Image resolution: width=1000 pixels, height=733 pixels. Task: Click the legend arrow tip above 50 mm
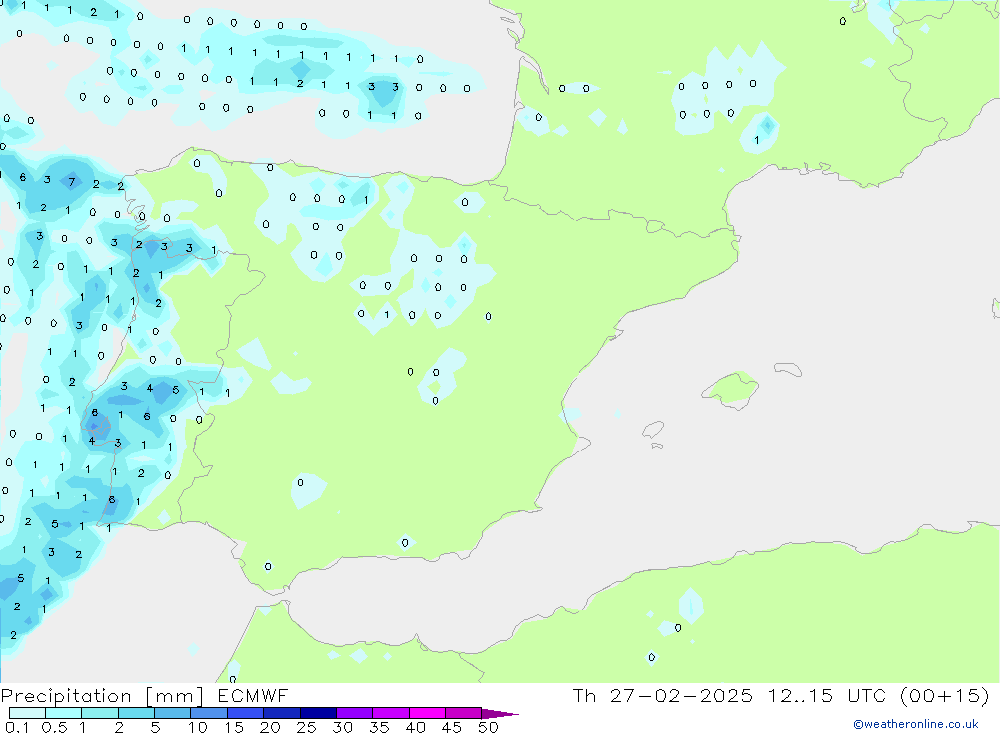click(x=500, y=713)
